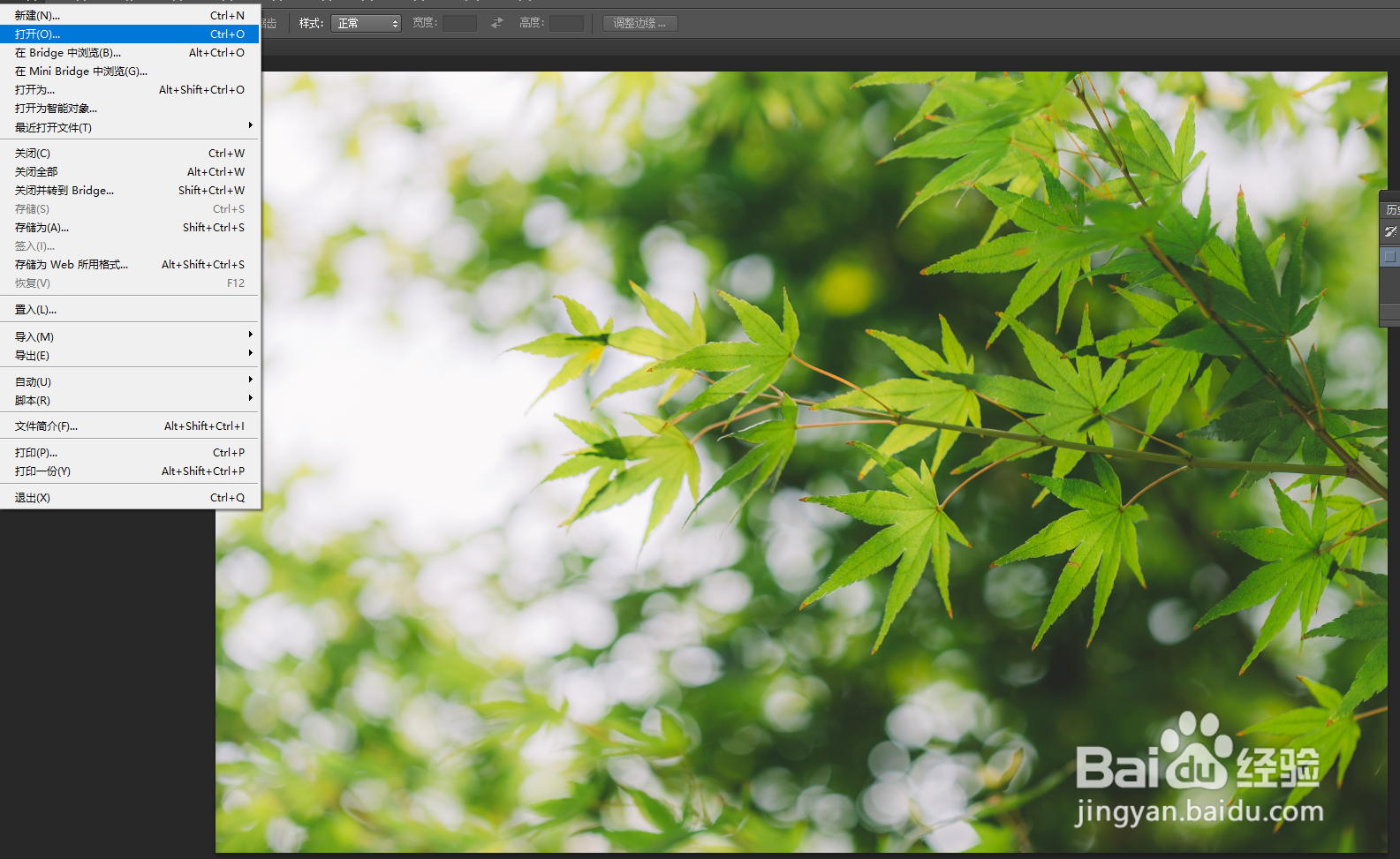Pick 在 Bridge 中浏览(B)... menu entry
The width and height of the screenshot is (1400, 859).
point(130,52)
